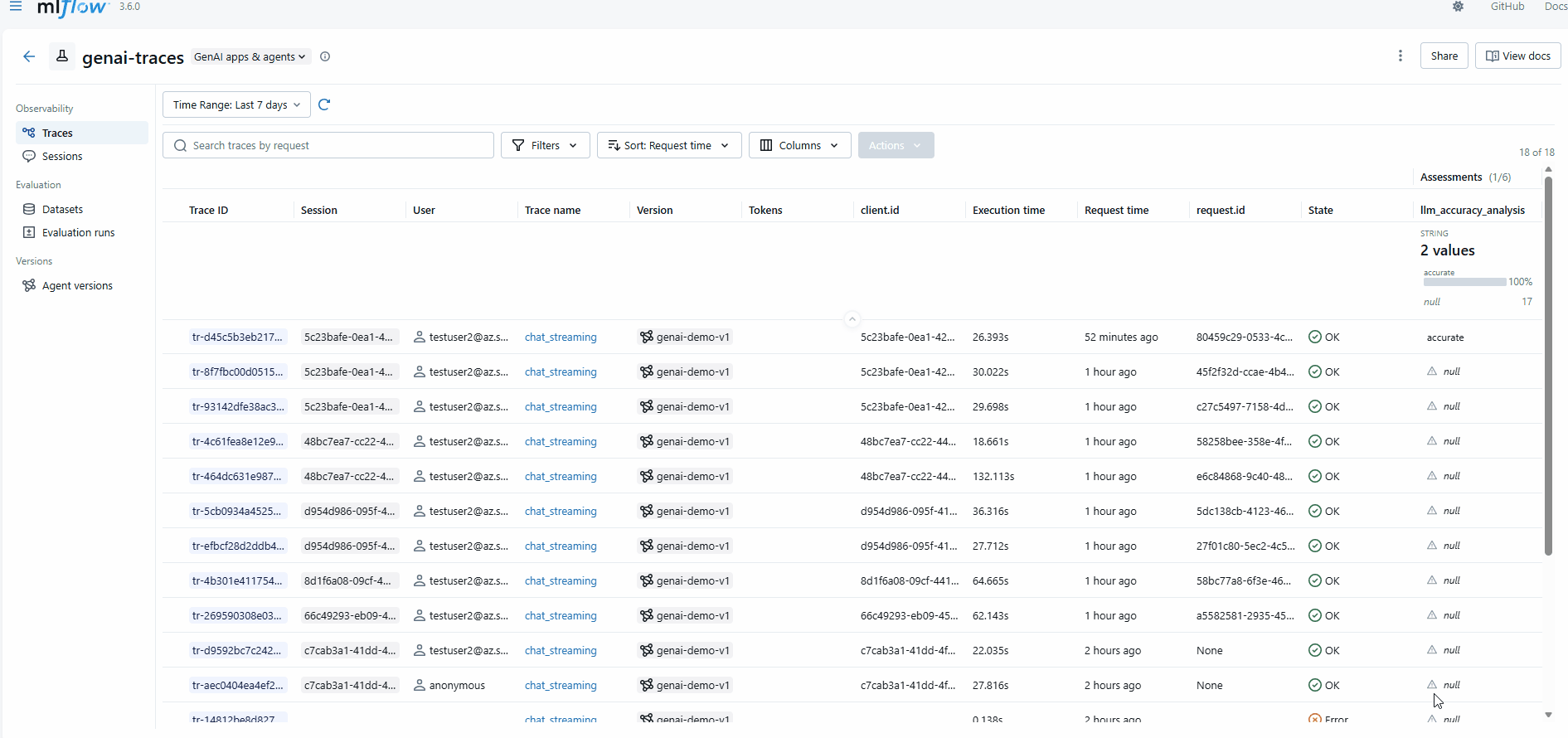Open trace tr-d45c5b3eb217 link

tap(237, 337)
